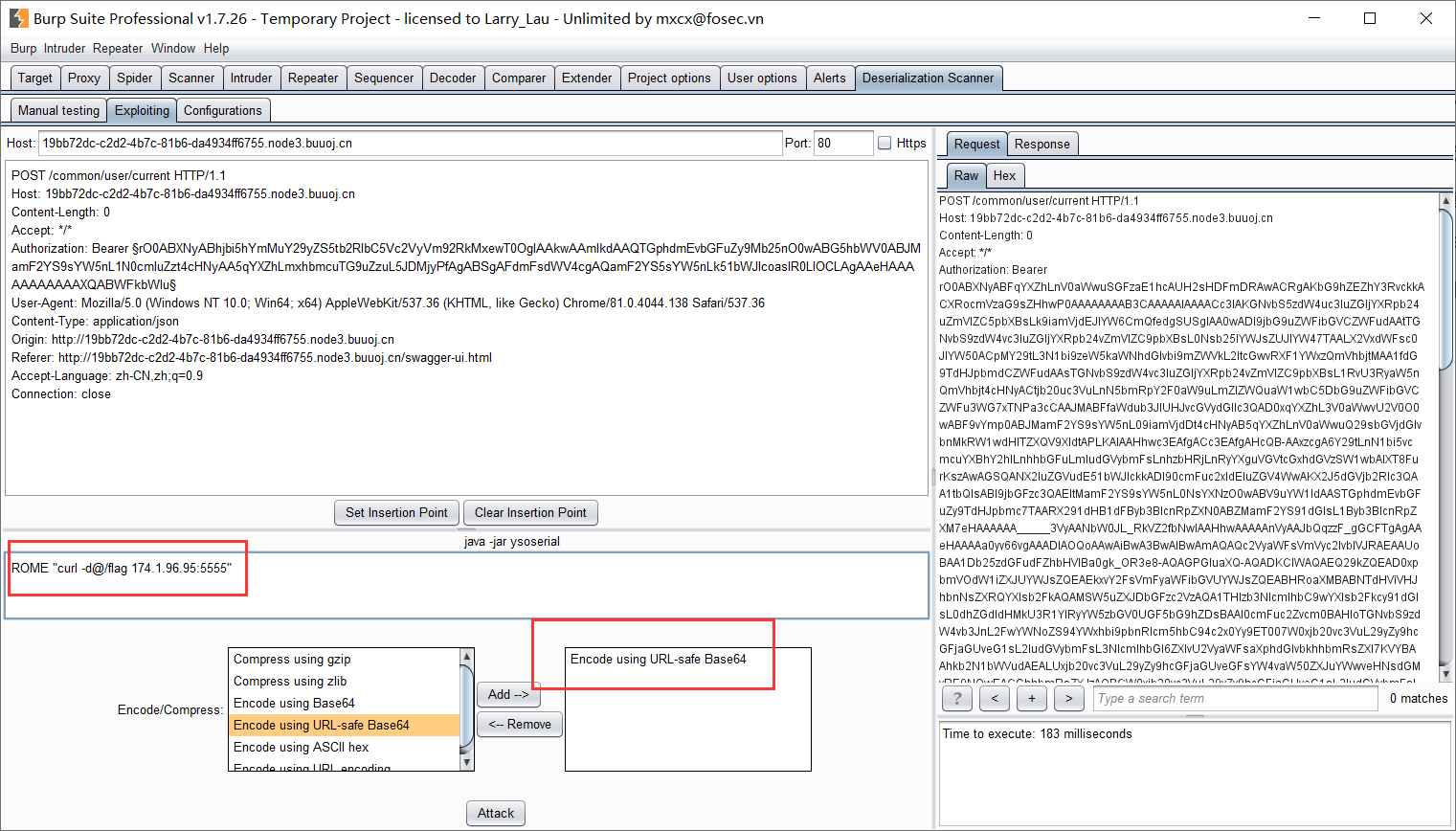Image resolution: width=1456 pixels, height=831 pixels.
Task: Select the Deserialization Scanner tab
Action: [x=929, y=78]
